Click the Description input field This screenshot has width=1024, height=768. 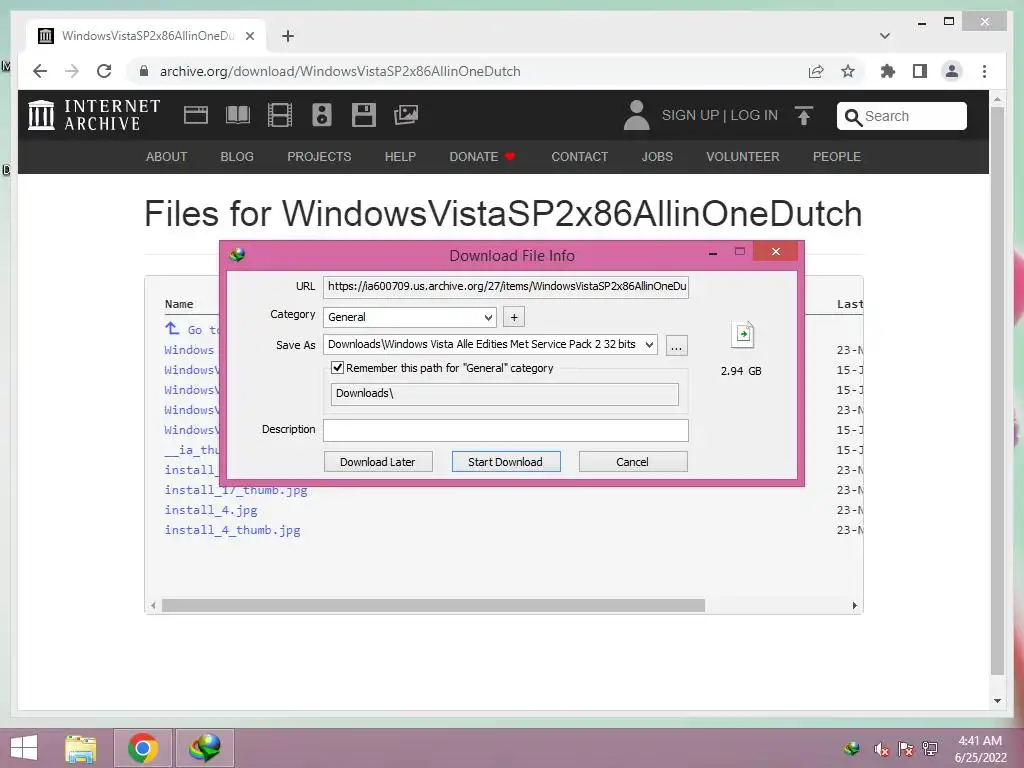click(506, 430)
